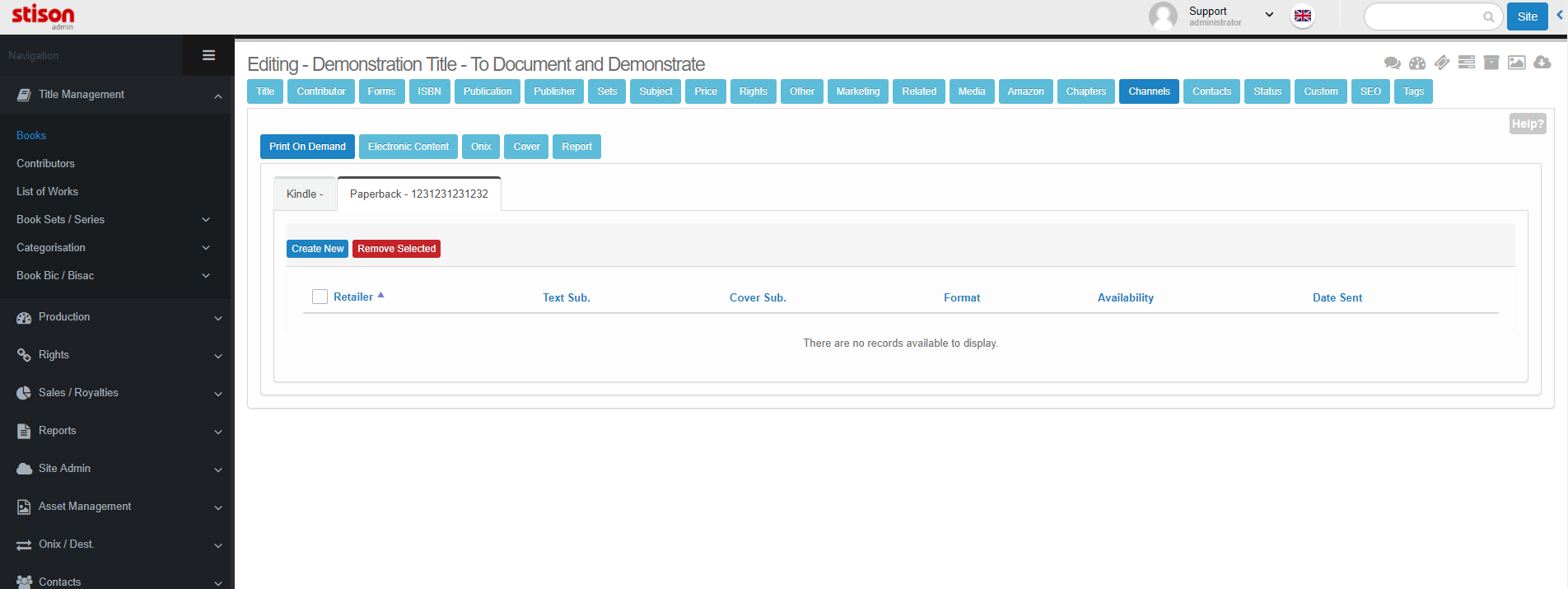
Task: Click the comments speech bubbles icon
Action: [x=1392, y=63]
